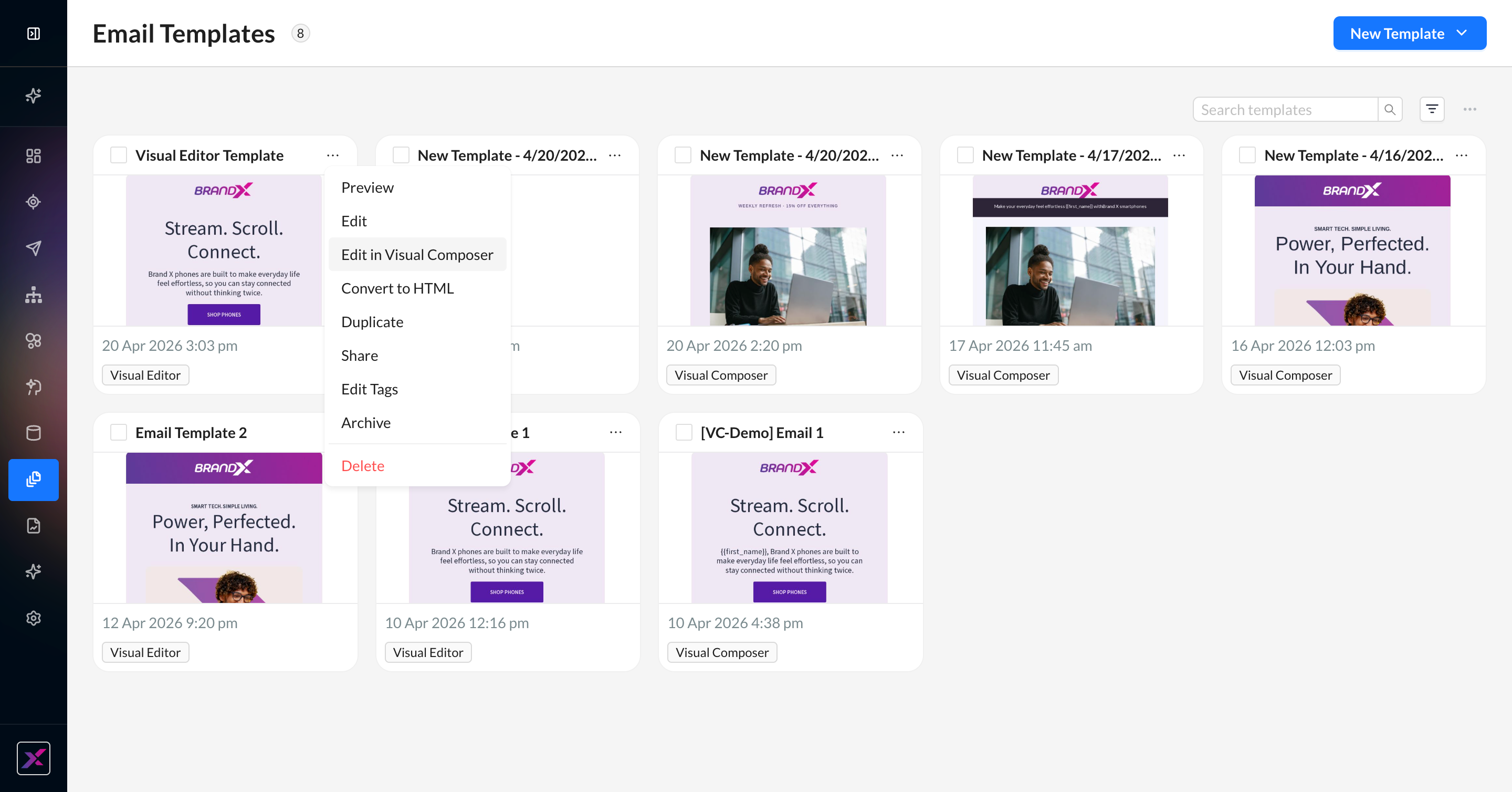The width and height of the screenshot is (1512, 792).
Task: Open the paper plane campaigns icon
Action: pos(34,248)
